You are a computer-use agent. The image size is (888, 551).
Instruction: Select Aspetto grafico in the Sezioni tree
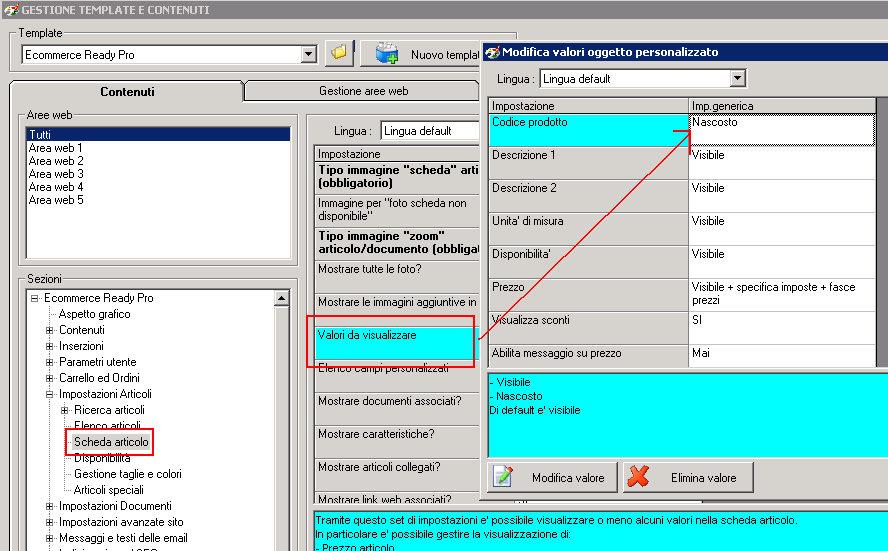pos(94,314)
